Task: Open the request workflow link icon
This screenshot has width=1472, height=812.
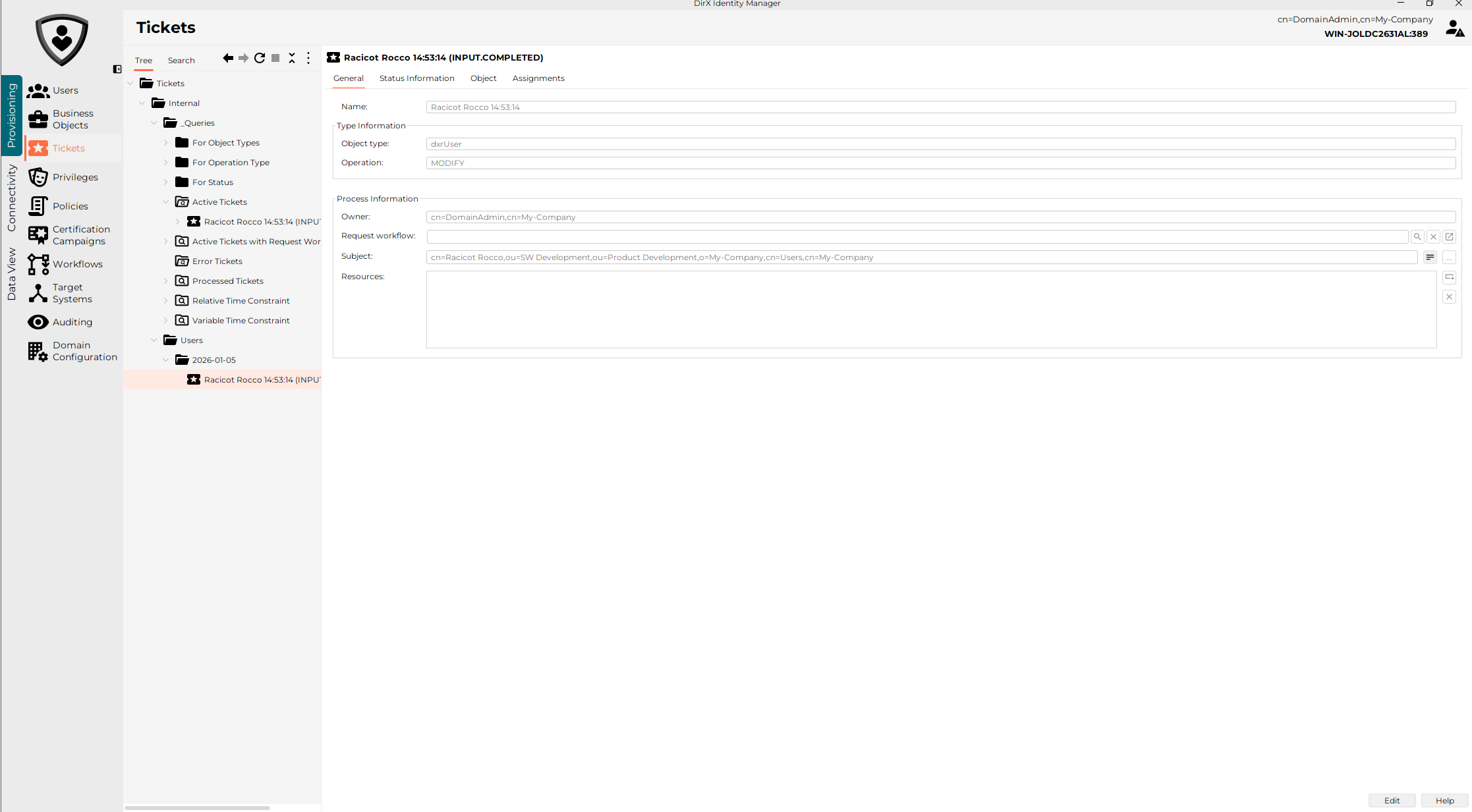Action: tap(1450, 236)
